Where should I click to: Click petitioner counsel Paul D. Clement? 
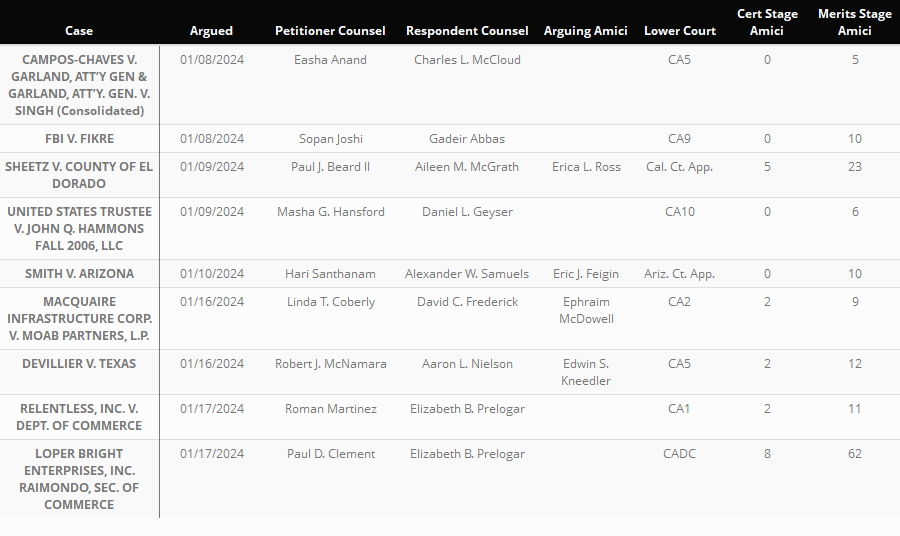[x=331, y=454]
